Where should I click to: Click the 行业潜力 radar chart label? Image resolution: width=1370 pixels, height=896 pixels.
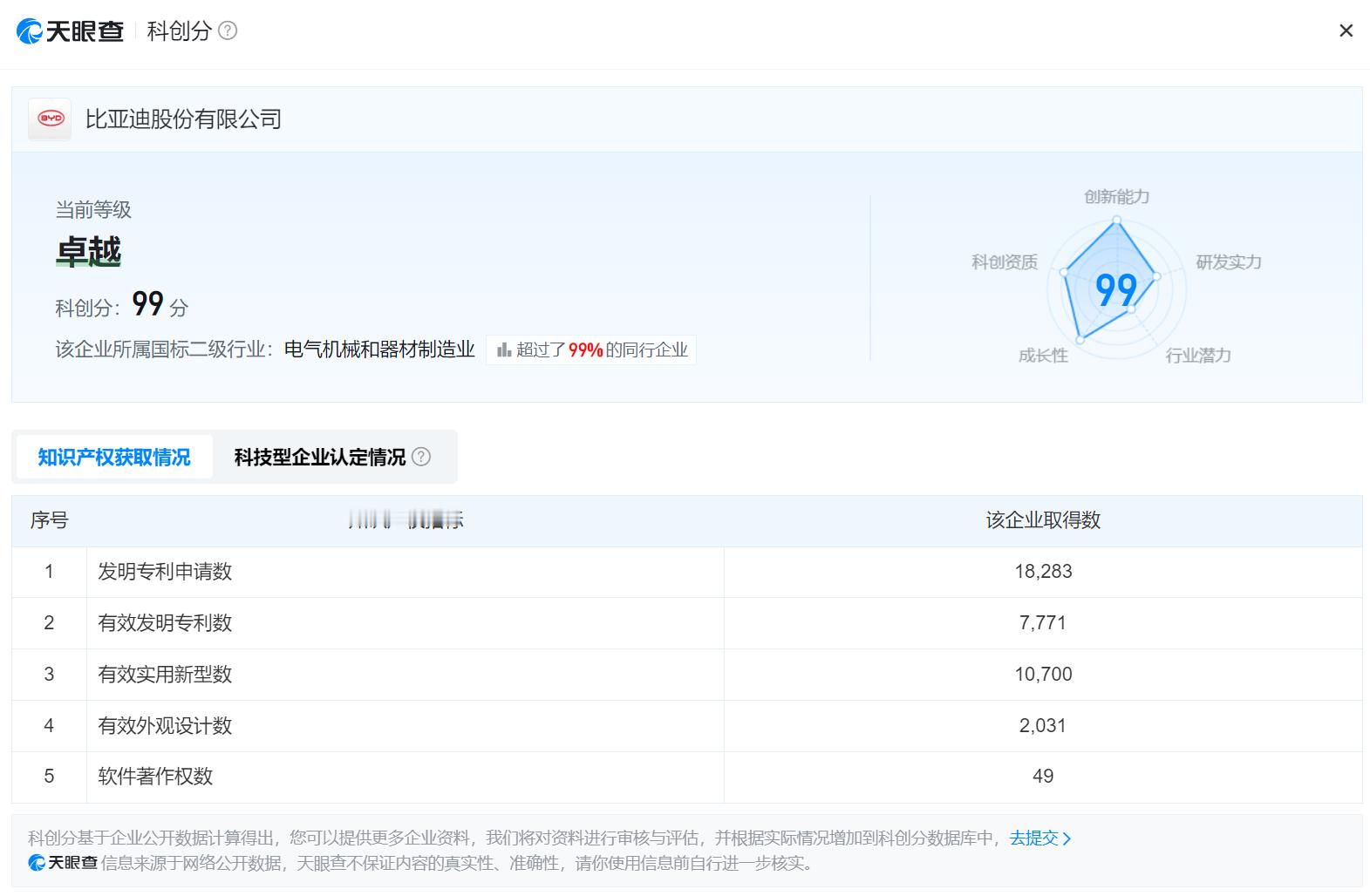pos(1198,356)
